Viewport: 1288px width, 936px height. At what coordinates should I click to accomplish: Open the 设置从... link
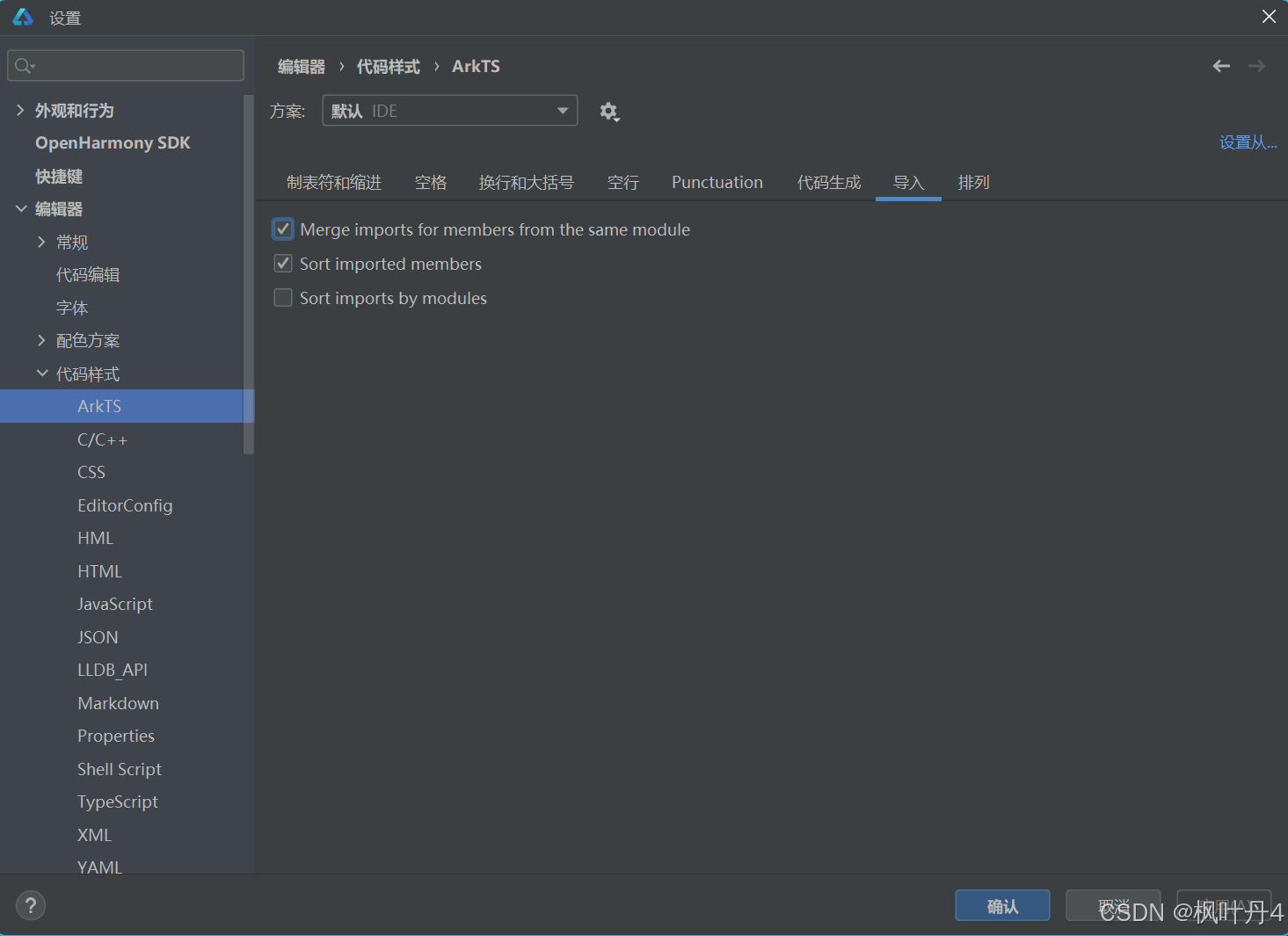pos(1248,142)
